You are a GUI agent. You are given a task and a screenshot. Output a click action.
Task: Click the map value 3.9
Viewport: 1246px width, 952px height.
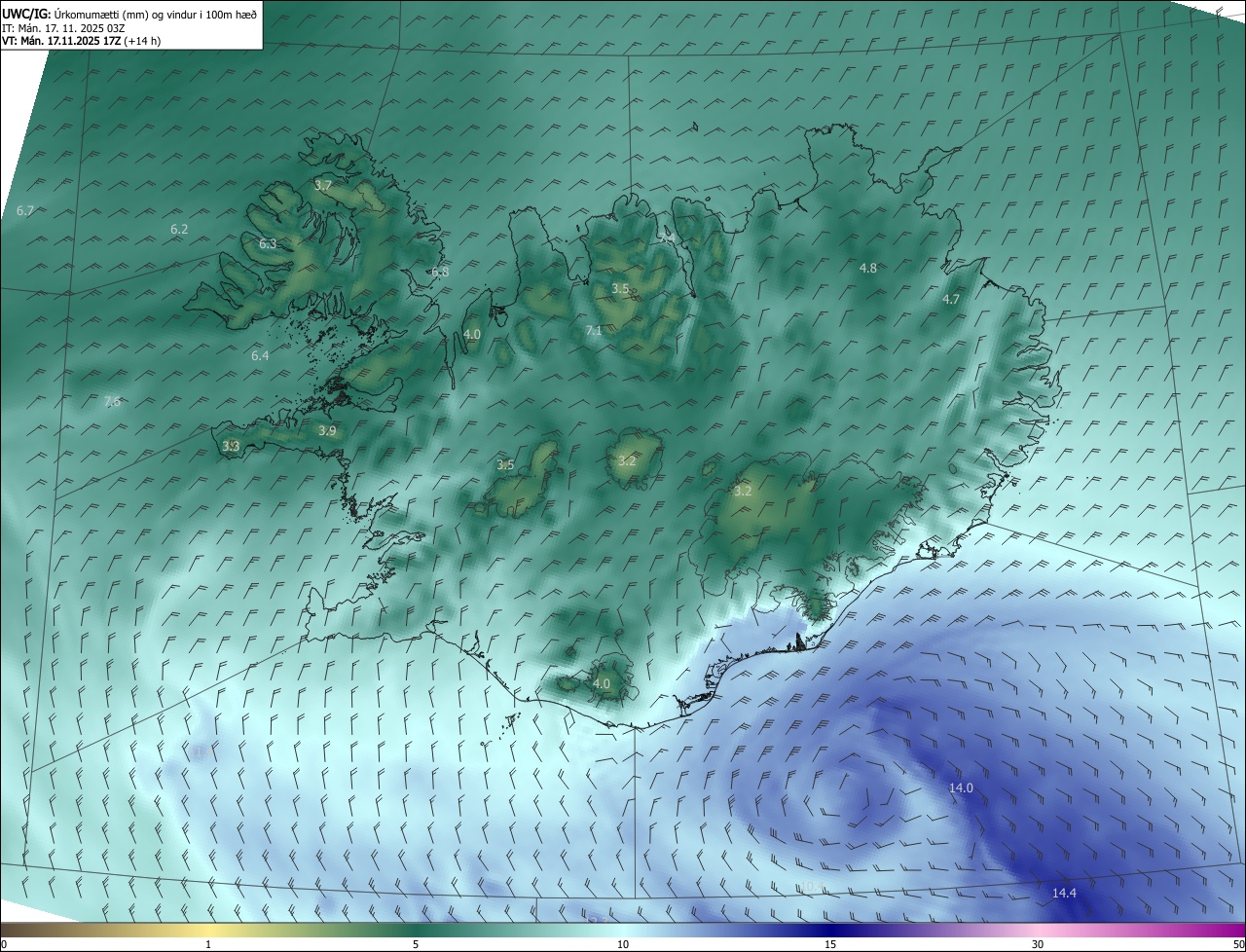(x=327, y=430)
